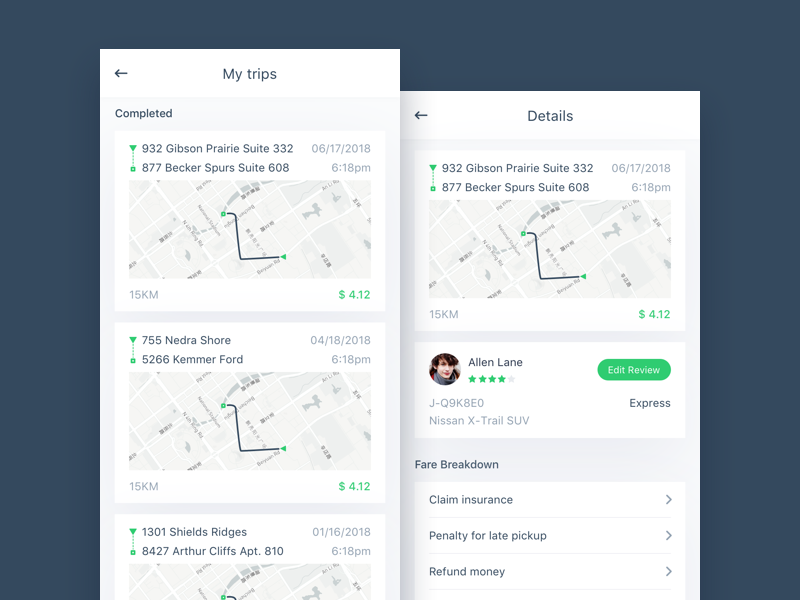Expand the Refund money chevron

(668, 571)
